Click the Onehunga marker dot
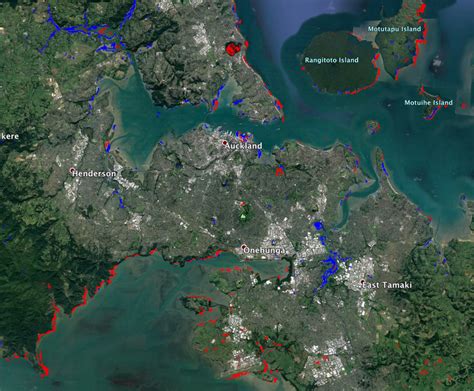The width and height of the screenshot is (474, 391). point(244,247)
